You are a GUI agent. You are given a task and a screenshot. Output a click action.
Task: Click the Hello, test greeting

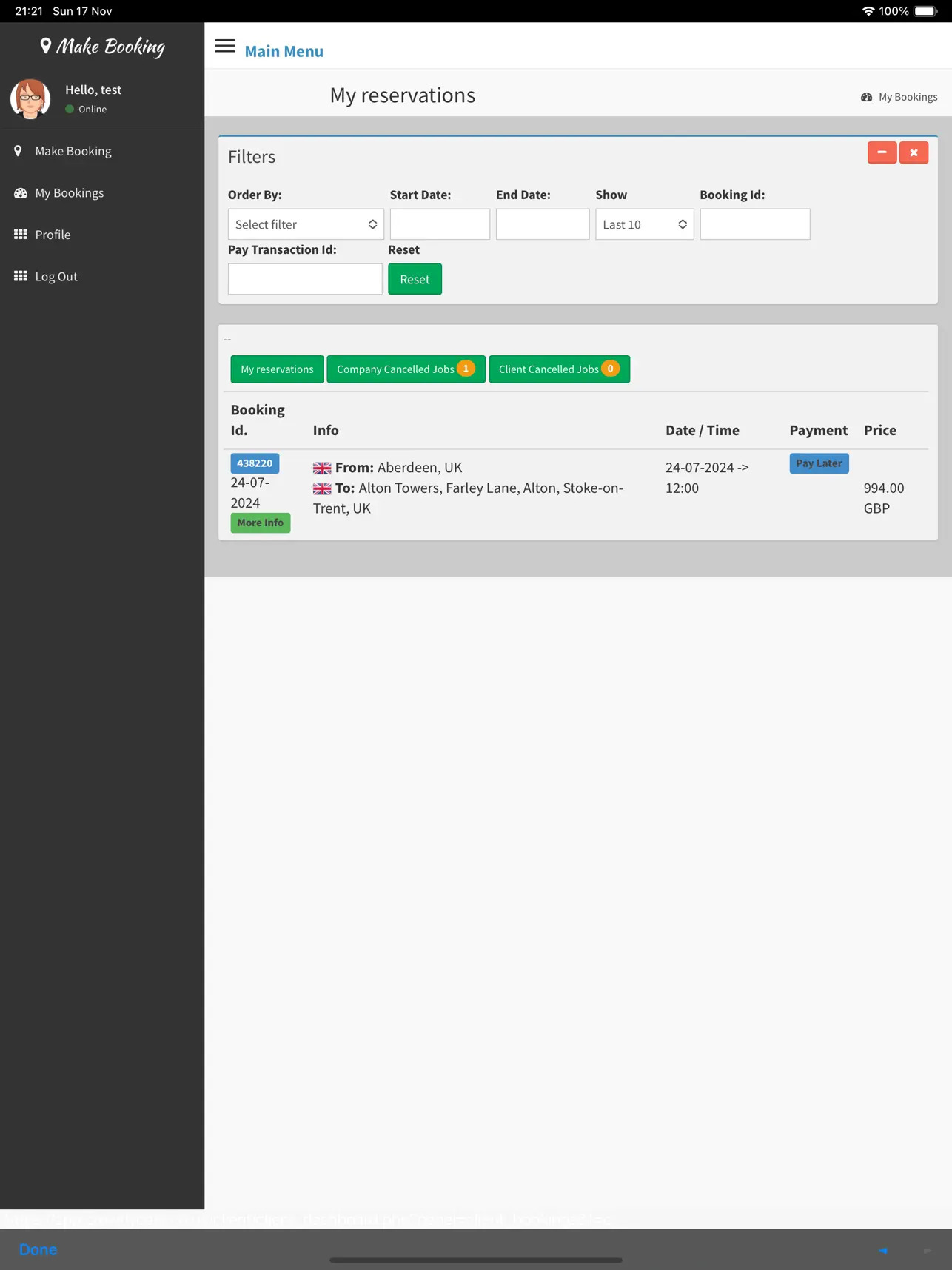coord(93,90)
